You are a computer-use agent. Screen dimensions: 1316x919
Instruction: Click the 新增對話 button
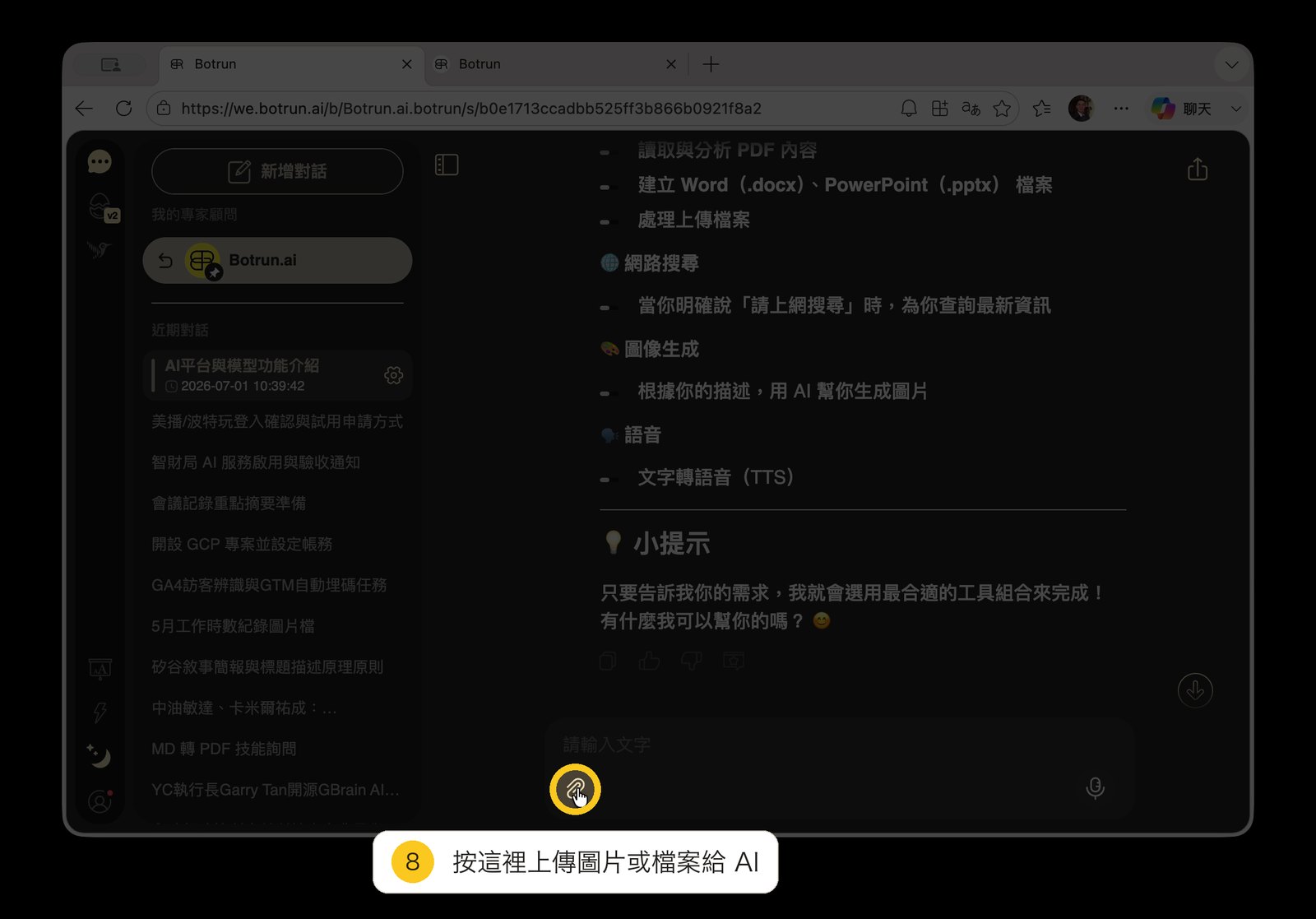click(x=277, y=171)
